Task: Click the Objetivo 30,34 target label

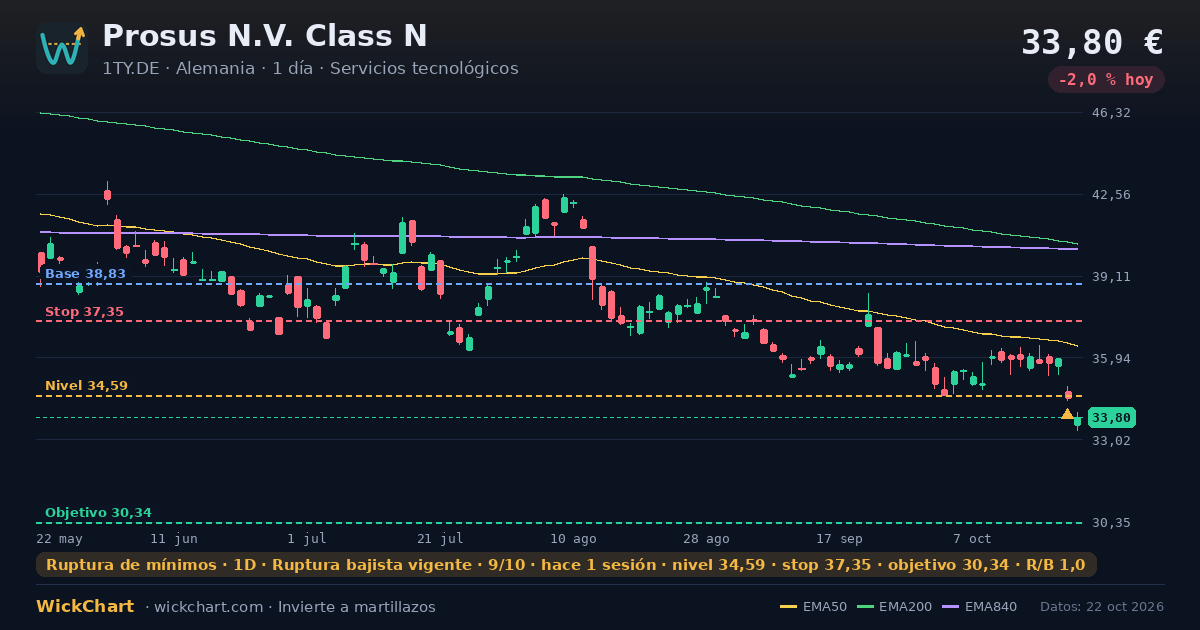Action: 98,513
